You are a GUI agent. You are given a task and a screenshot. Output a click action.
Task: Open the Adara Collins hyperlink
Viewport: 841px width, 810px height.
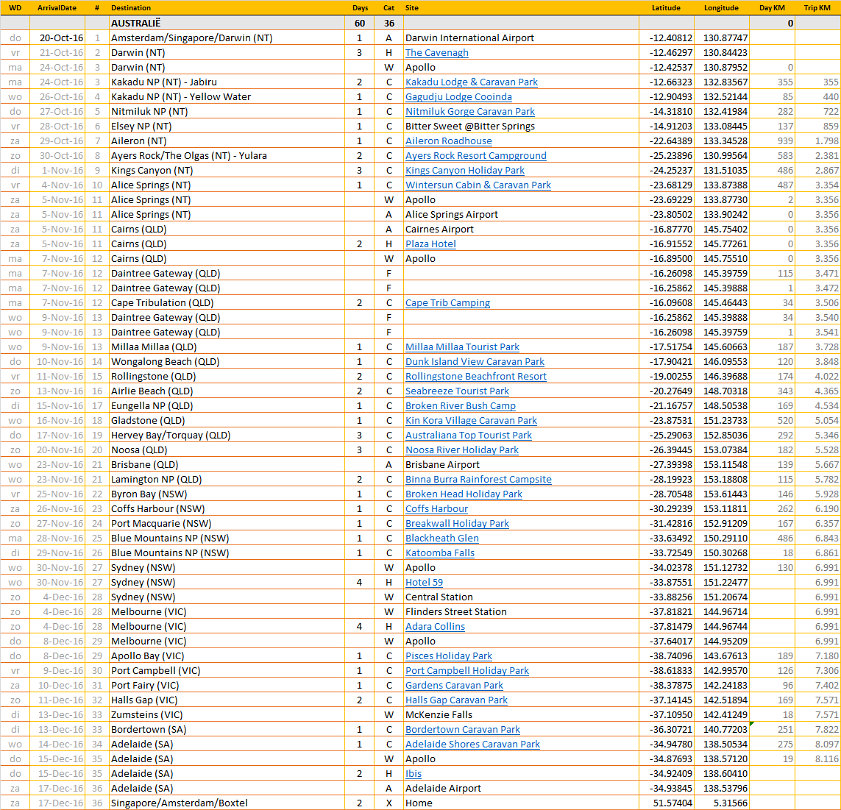(435, 627)
